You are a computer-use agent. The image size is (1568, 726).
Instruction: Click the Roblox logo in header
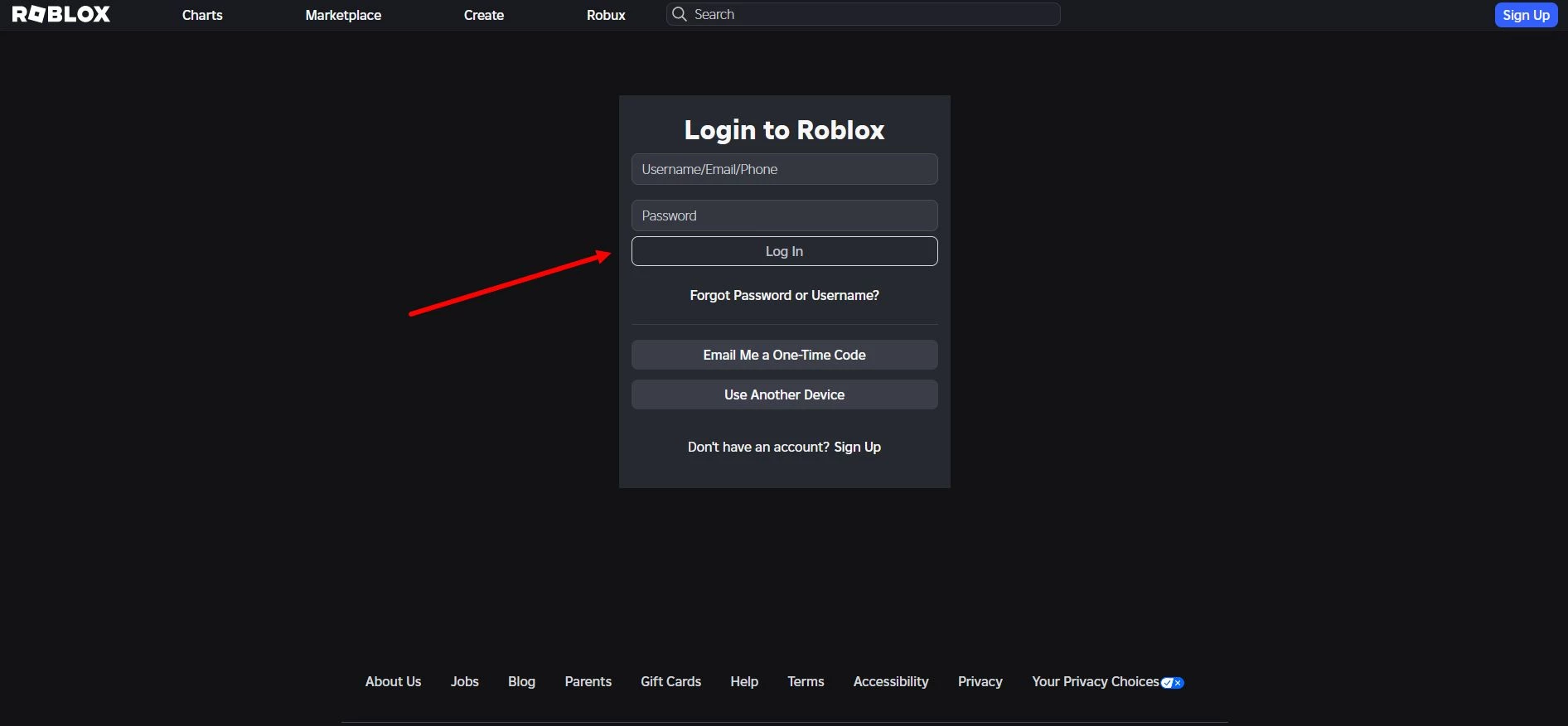[61, 15]
